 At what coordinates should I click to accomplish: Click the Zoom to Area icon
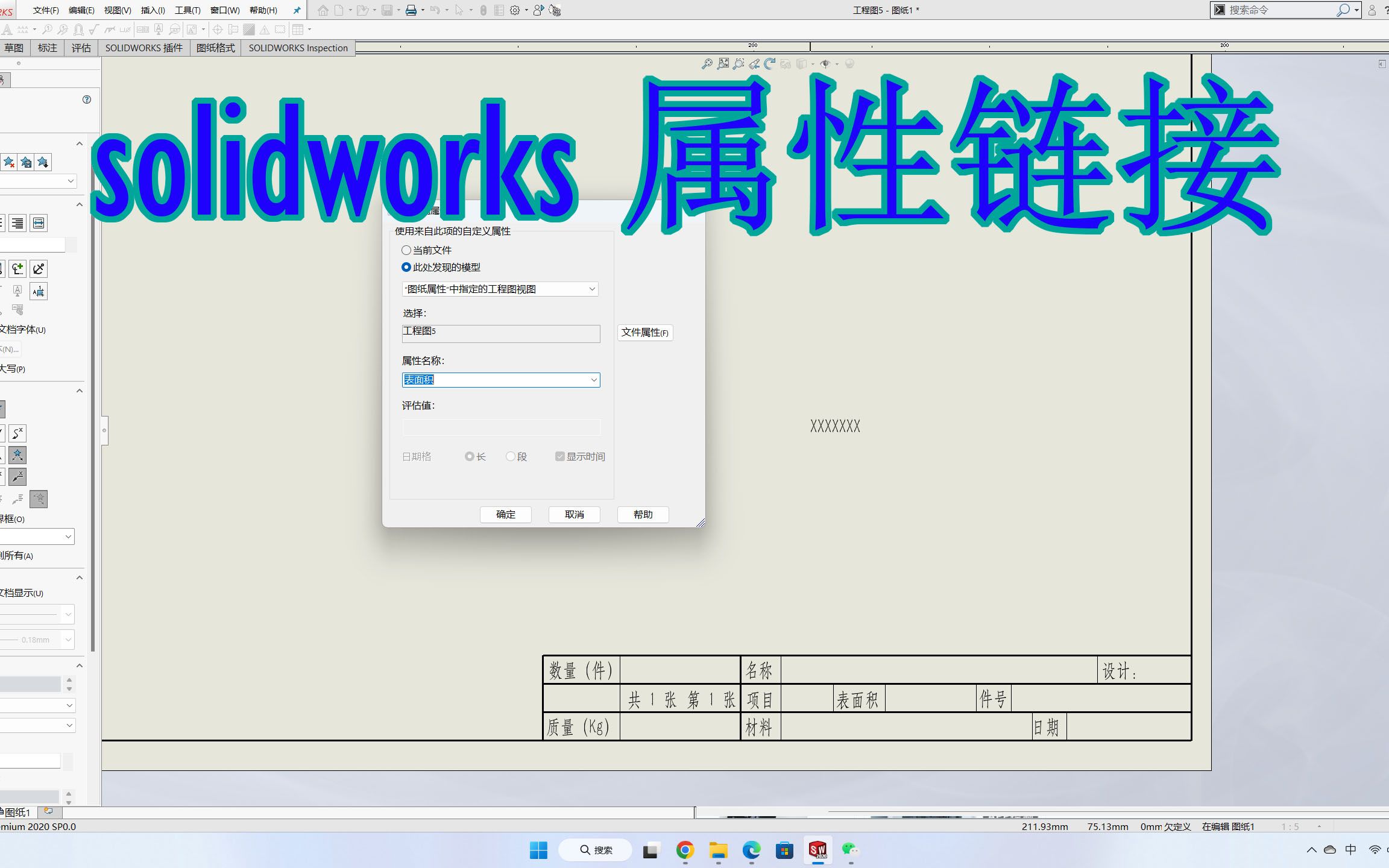click(x=739, y=63)
